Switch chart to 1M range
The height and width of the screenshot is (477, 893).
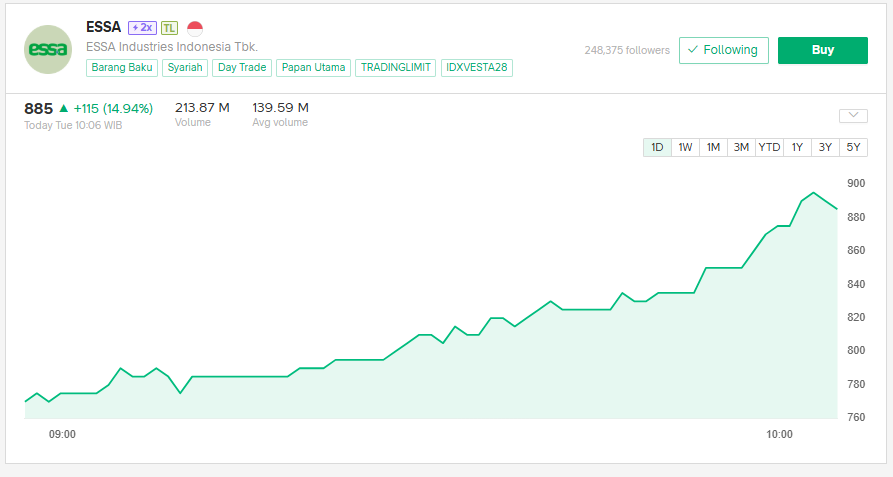pos(713,147)
